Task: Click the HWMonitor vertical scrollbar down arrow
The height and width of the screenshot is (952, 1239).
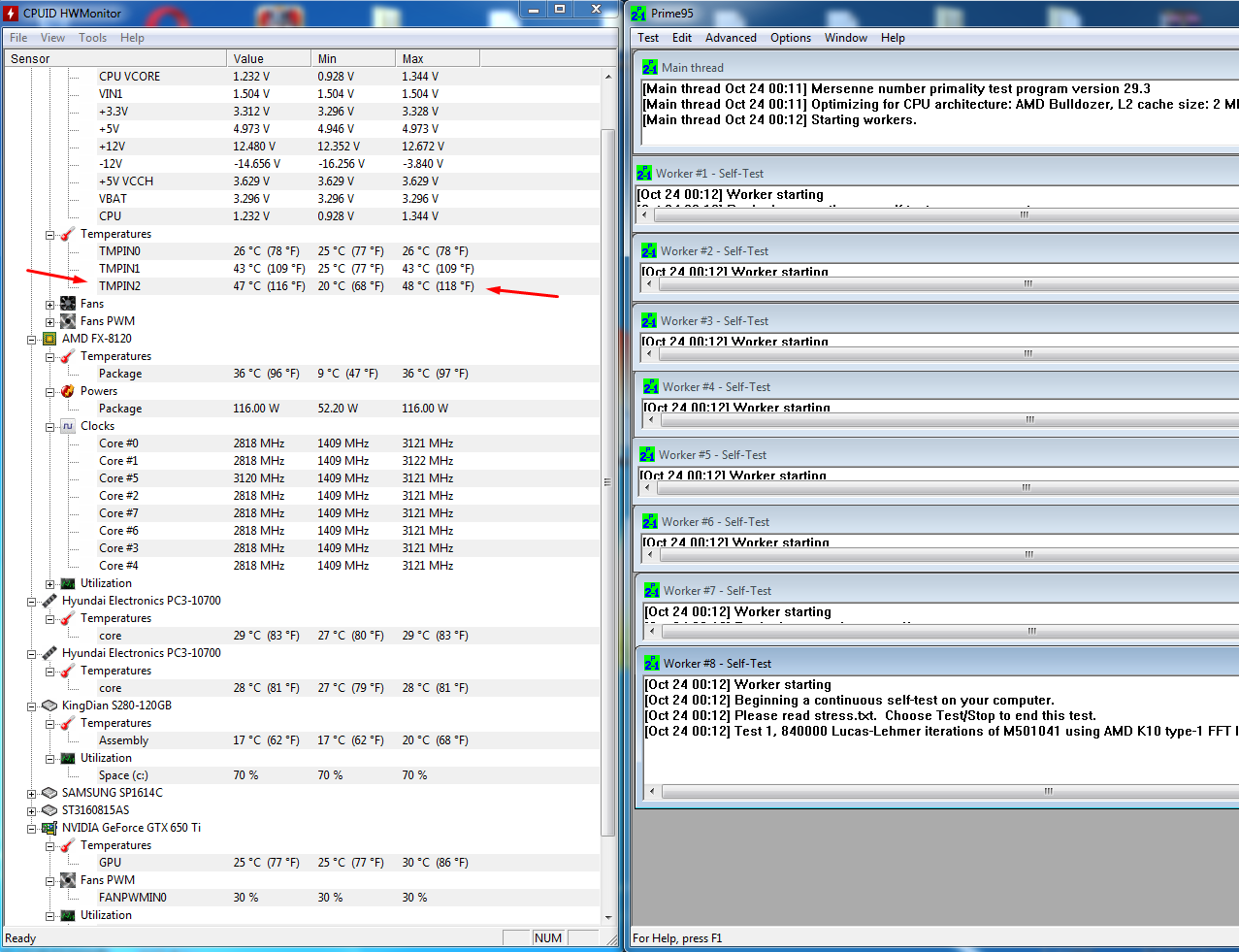Action: point(608,916)
